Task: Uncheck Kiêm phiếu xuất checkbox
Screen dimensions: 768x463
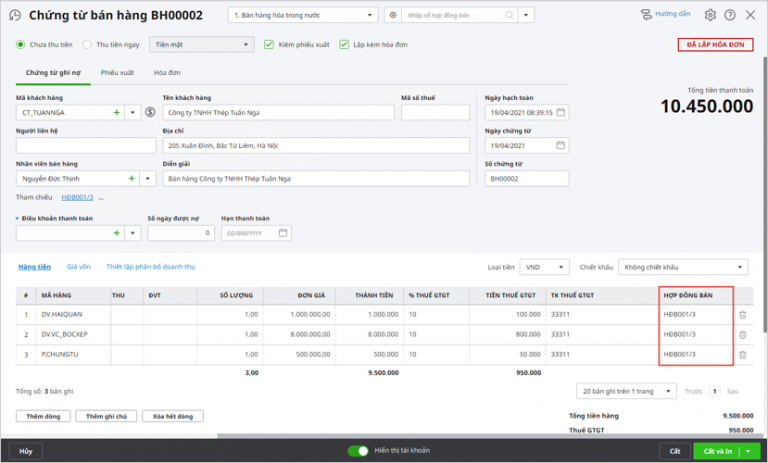Action: tap(269, 45)
